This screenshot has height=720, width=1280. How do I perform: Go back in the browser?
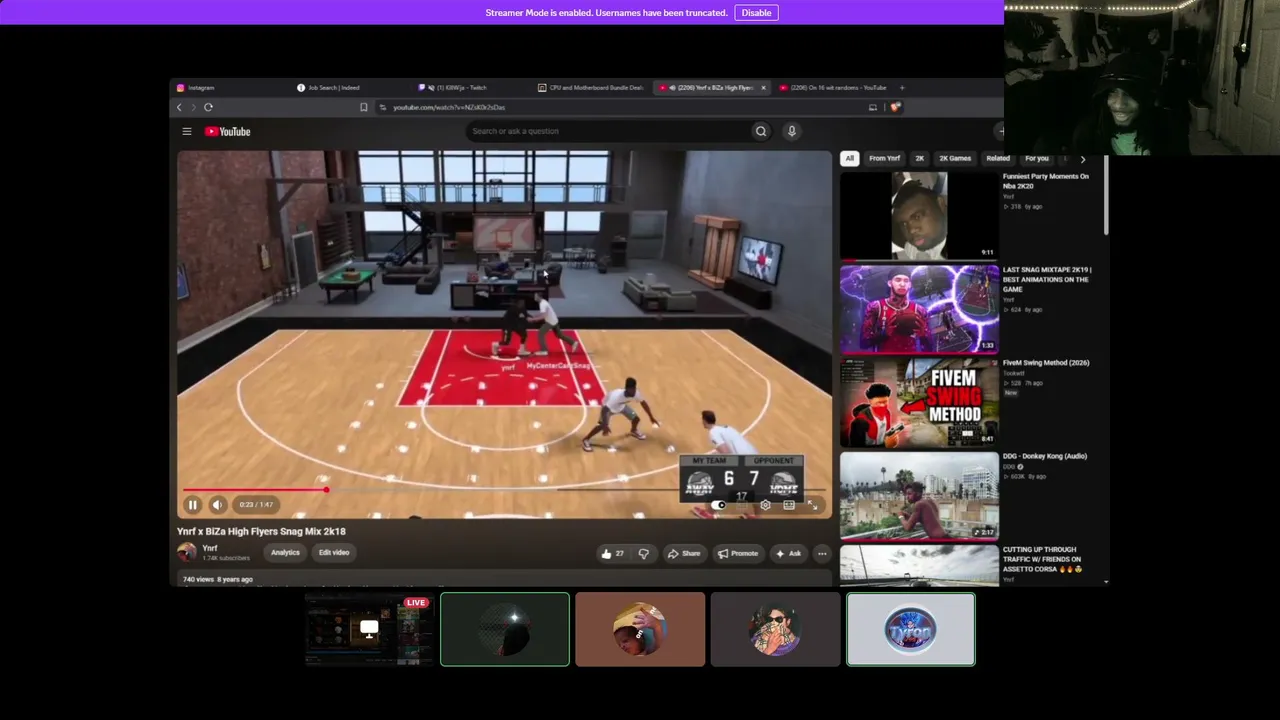pyautogui.click(x=179, y=107)
